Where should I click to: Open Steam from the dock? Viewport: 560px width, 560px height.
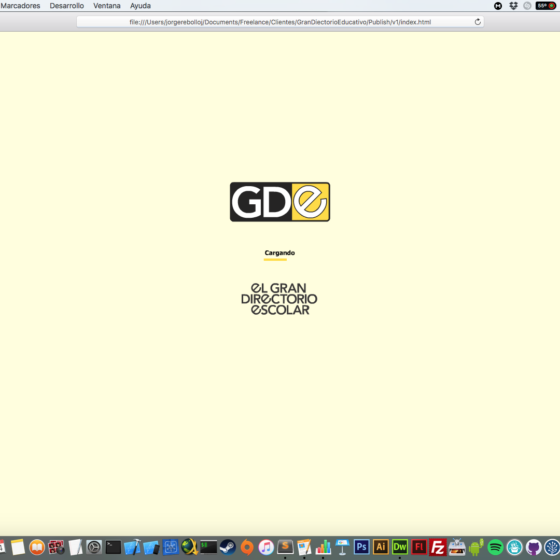pos(228,547)
